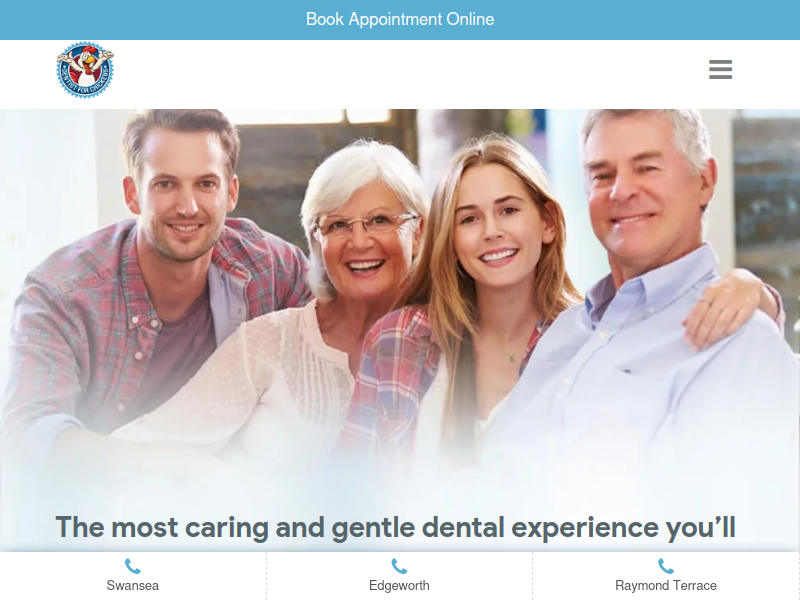
Task: Click the Dentist for Chickens logo
Action: click(85, 70)
